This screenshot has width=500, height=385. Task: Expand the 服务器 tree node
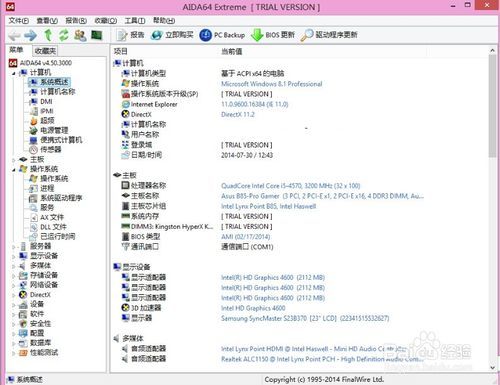[14, 247]
